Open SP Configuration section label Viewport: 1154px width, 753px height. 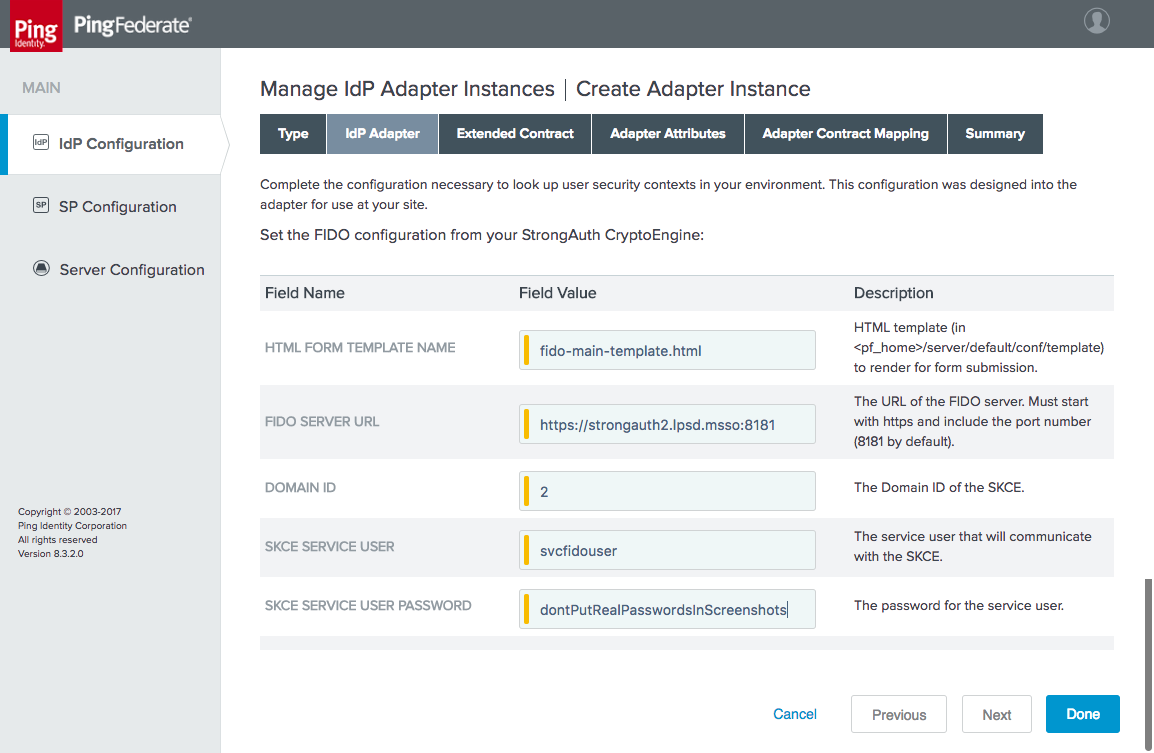pos(118,207)
